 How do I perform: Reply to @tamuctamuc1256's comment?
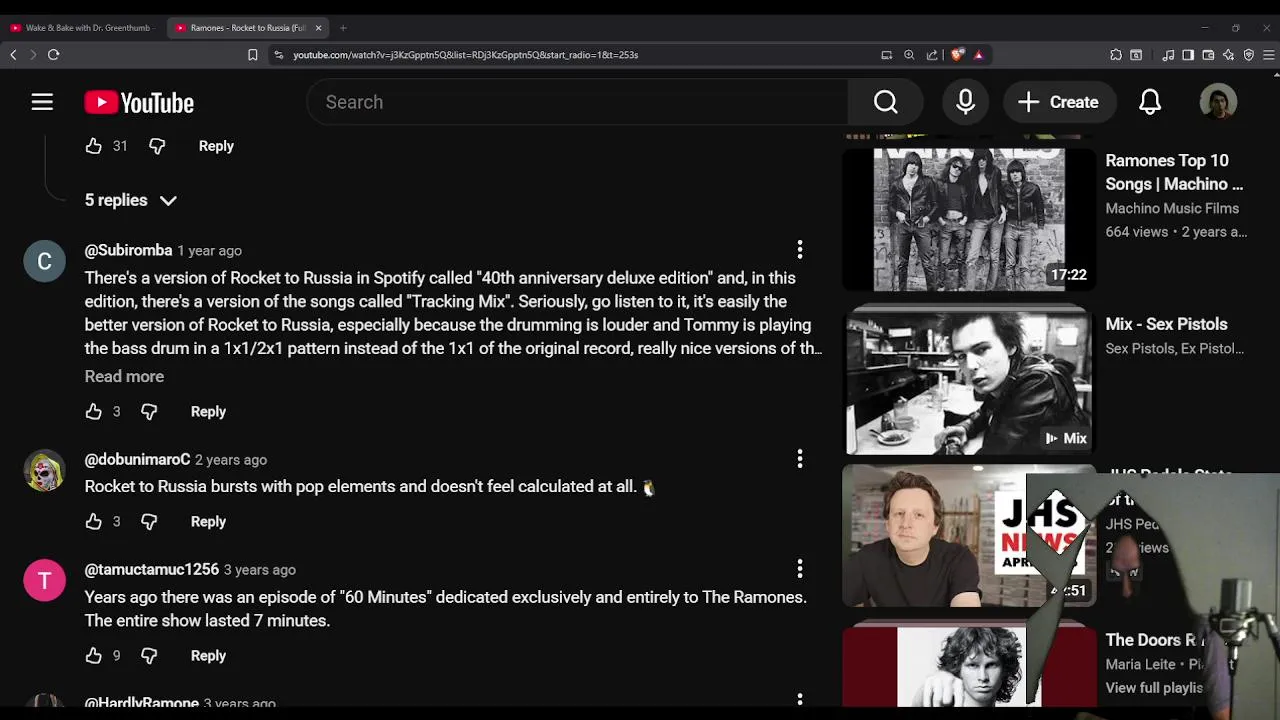coord(208,656)
